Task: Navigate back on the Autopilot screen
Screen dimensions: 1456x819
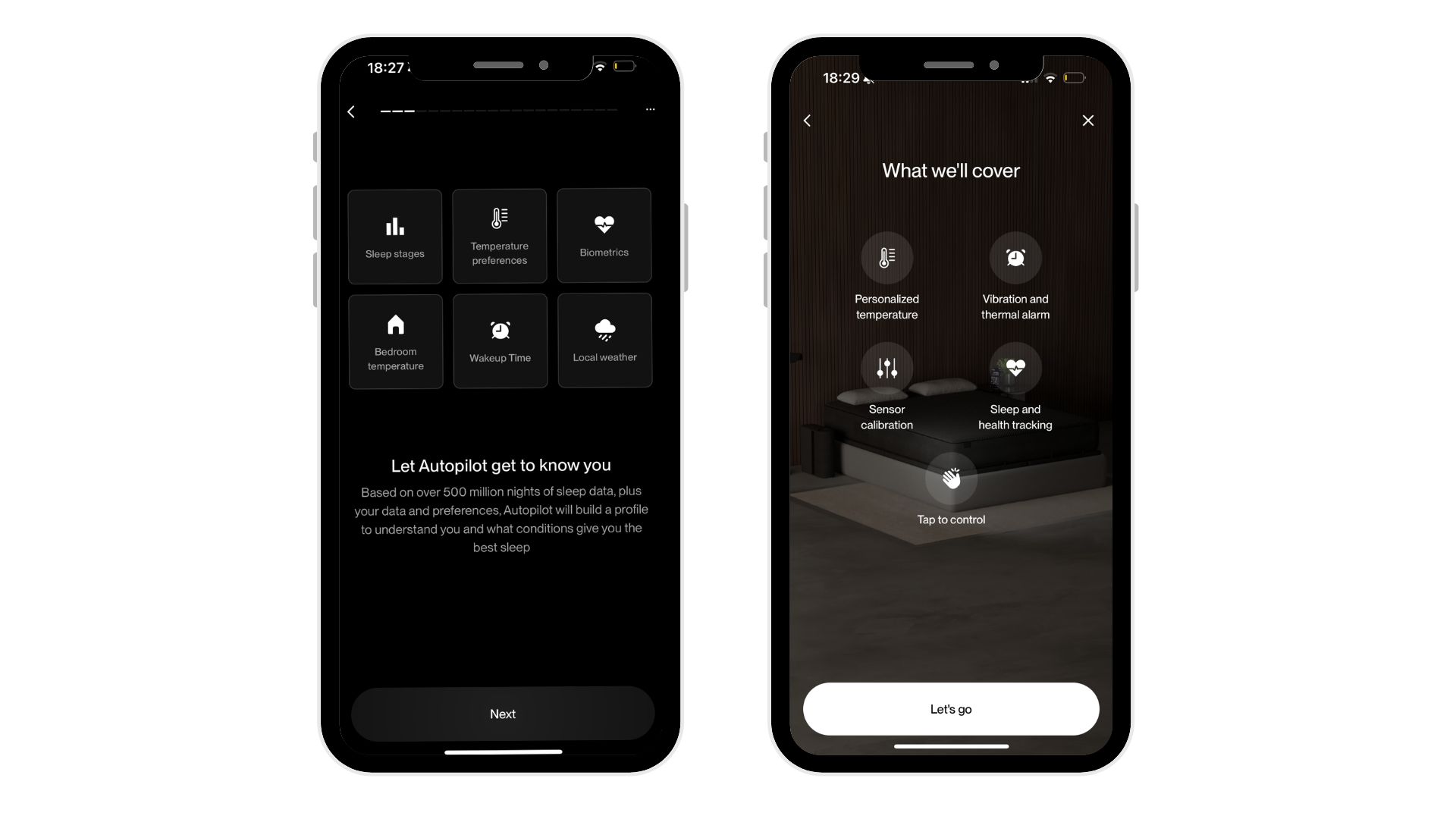Action: (353, 111)
